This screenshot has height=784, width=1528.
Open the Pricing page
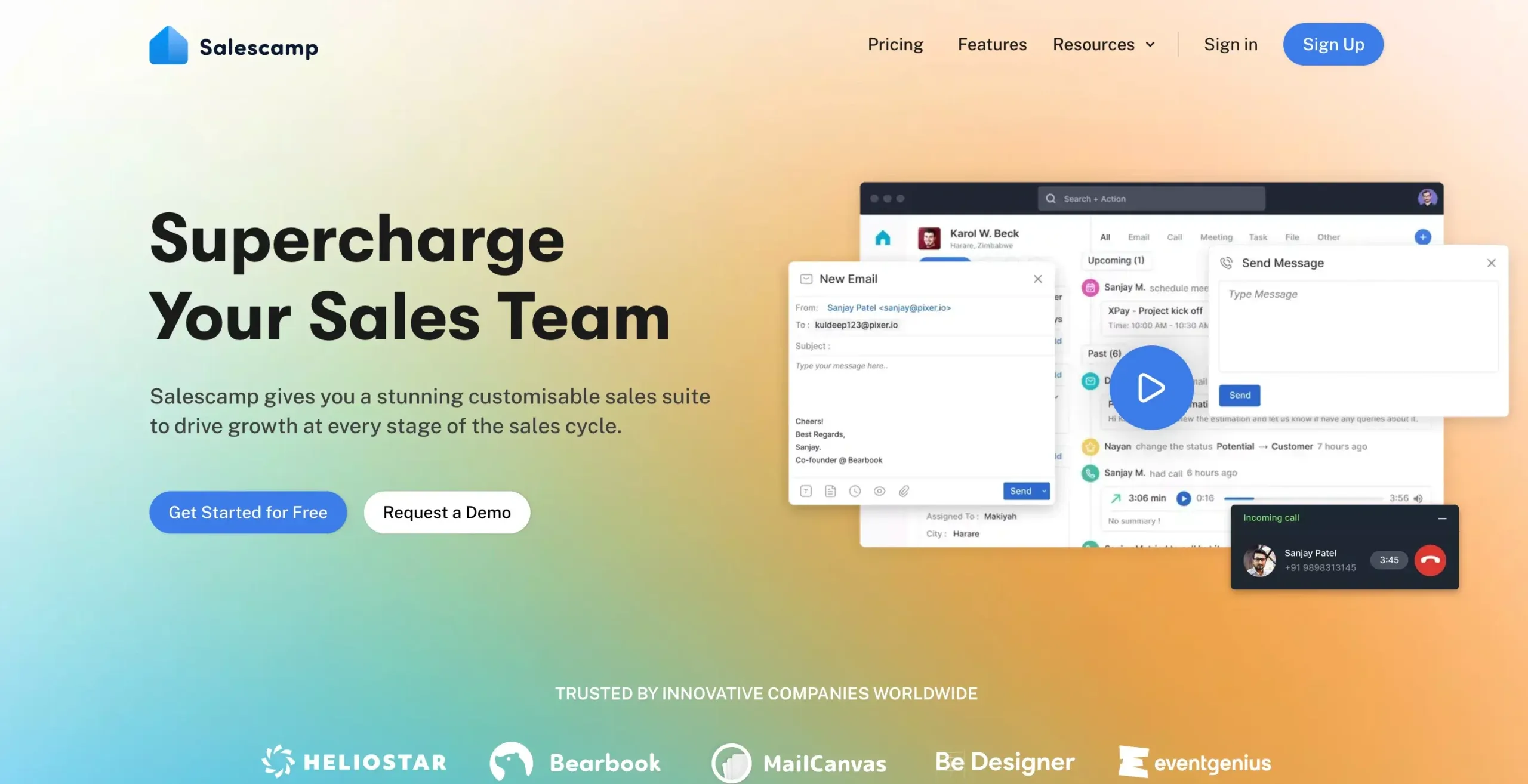point(895,44)
